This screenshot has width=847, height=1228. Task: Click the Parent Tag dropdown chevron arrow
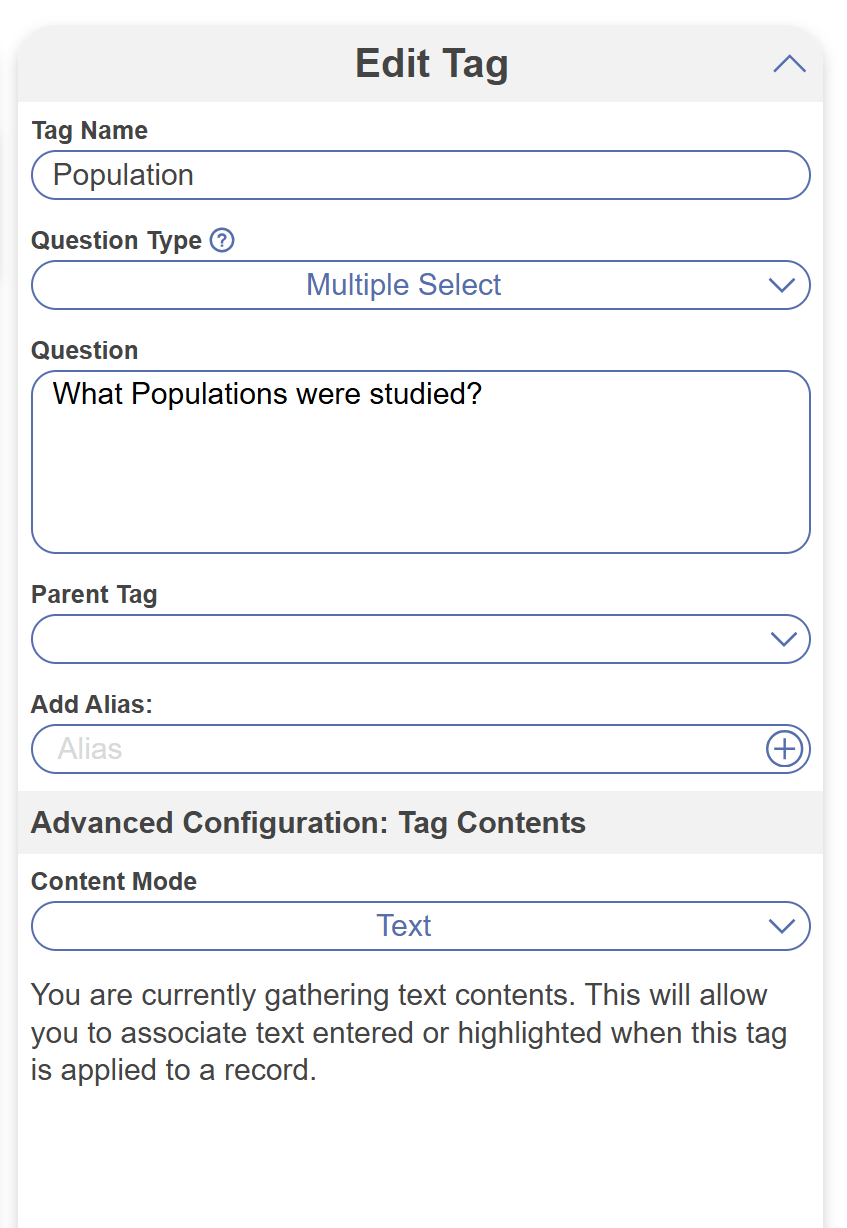click(783, 640)
